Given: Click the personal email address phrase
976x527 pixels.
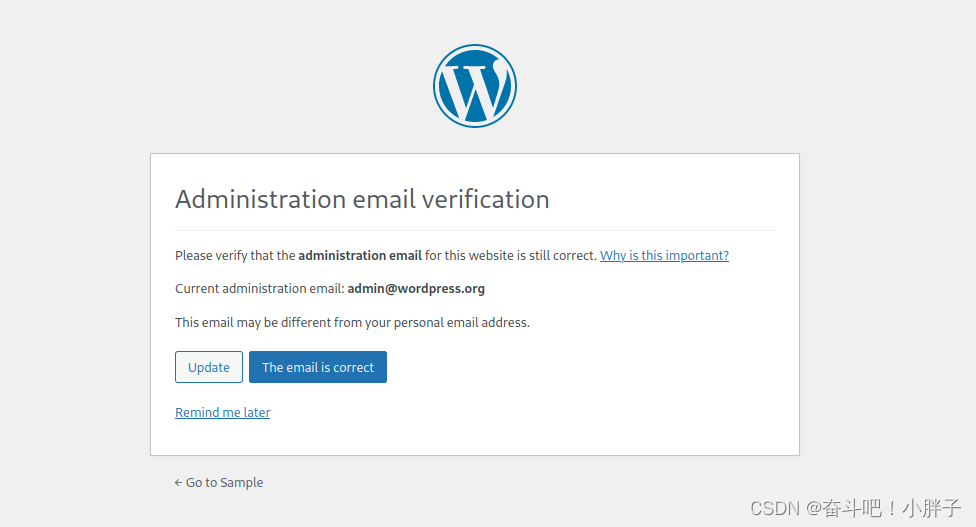Looking at the screenshot, I should pos(461,322).
